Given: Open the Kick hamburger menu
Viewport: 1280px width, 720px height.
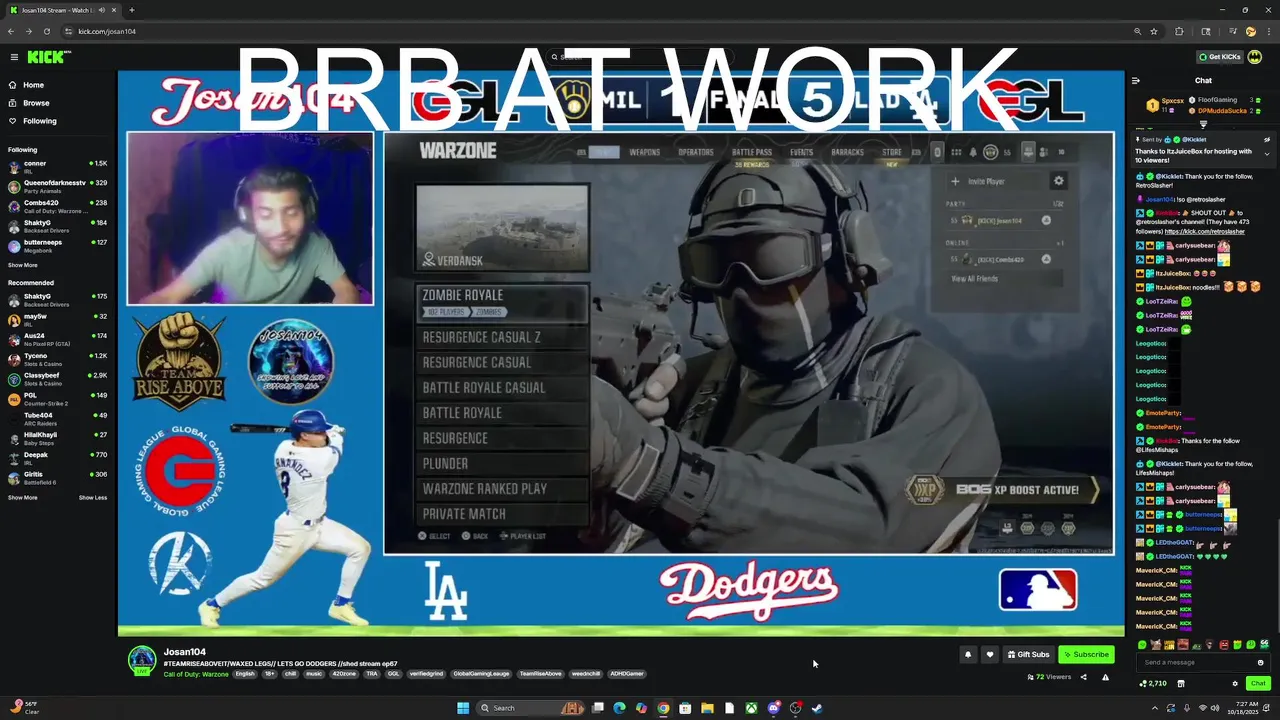Looking at the screenshot, I should point(14,57).
